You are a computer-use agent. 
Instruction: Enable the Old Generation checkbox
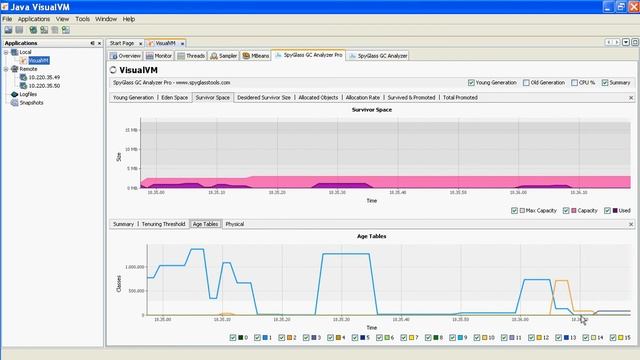pyautogui.click(x=526, y=82)
